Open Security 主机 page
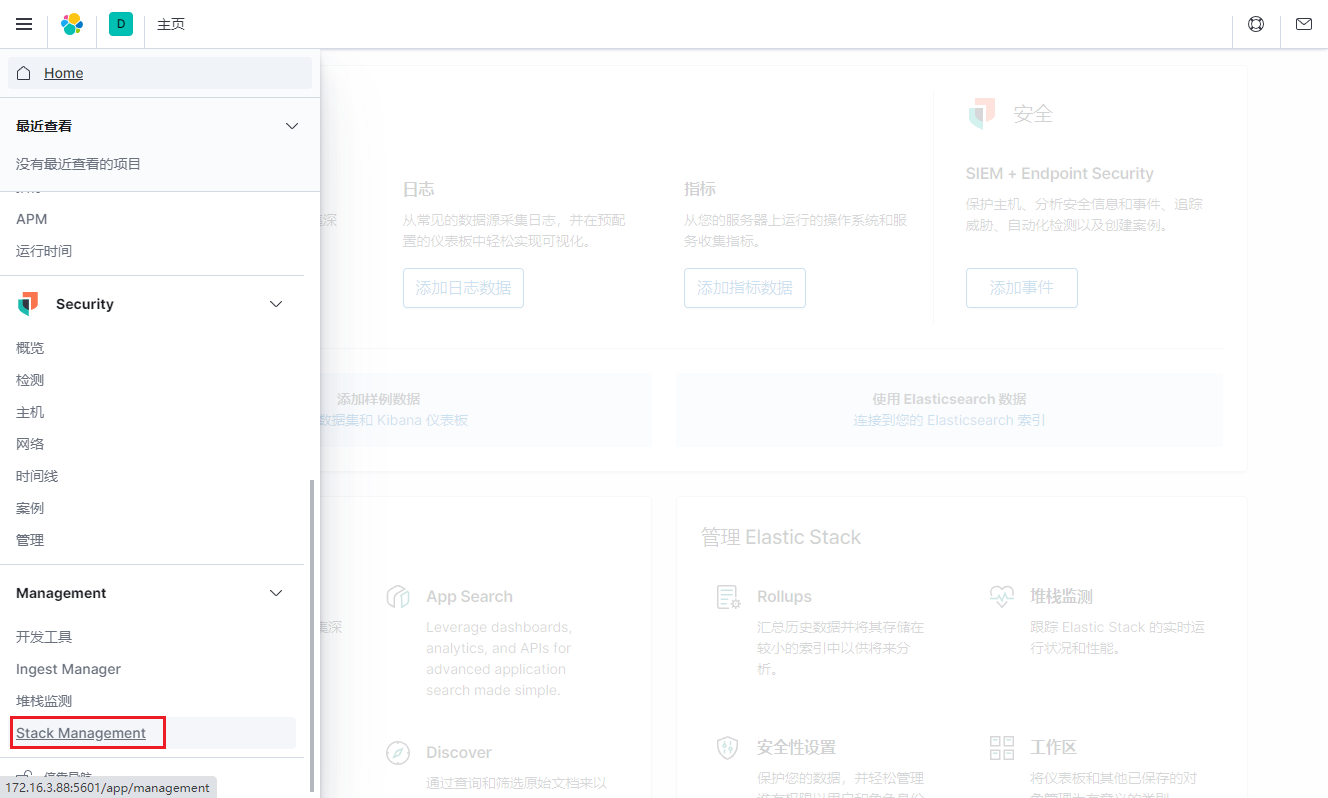 point(30,412)
